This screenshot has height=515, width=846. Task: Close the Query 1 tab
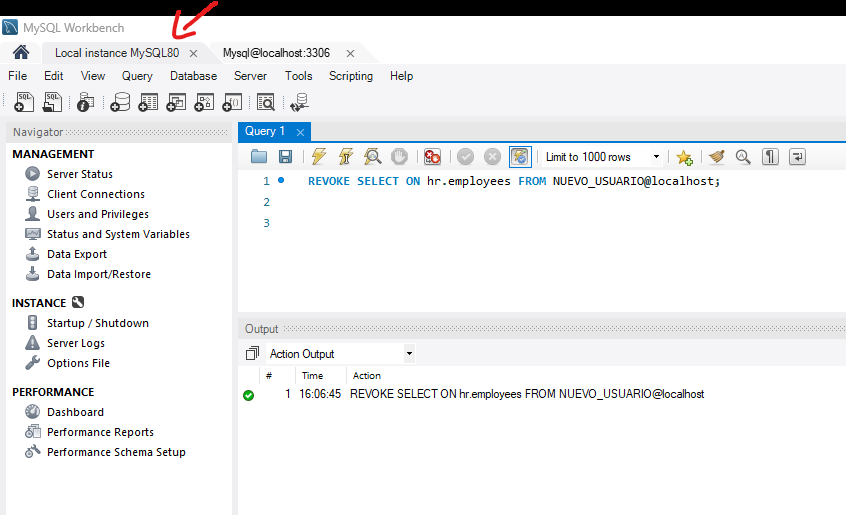coord(301,132)
